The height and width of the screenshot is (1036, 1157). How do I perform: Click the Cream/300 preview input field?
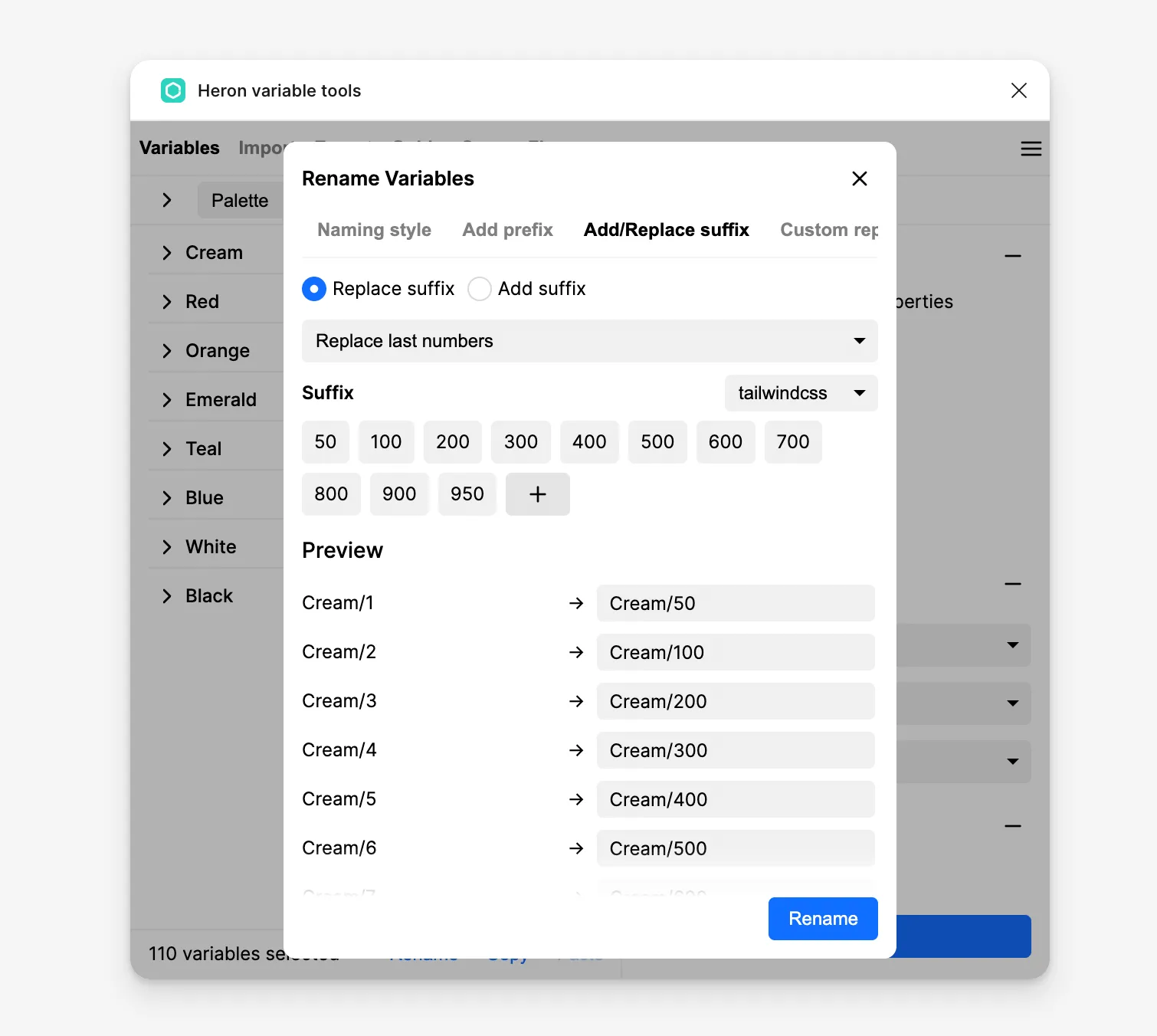(735, 750)
